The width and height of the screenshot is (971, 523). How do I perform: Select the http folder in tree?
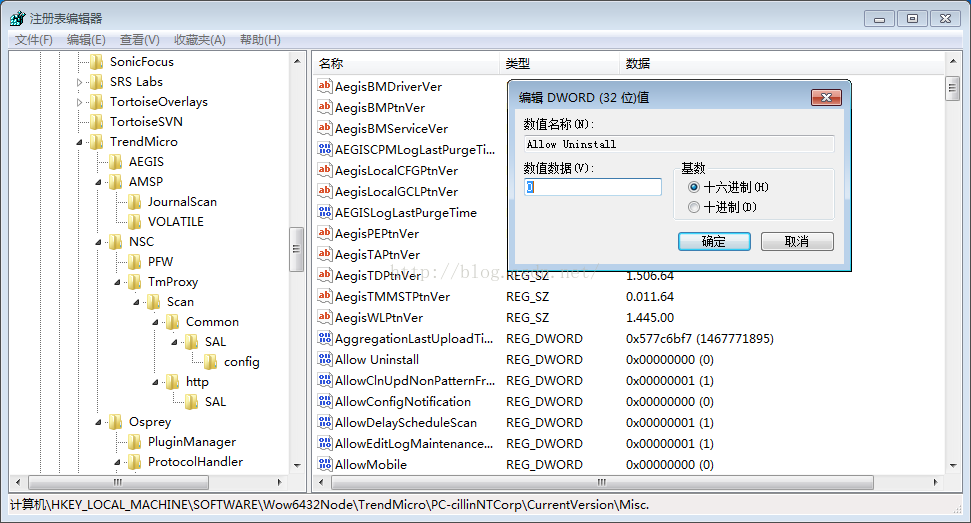[x=197, y=382]
